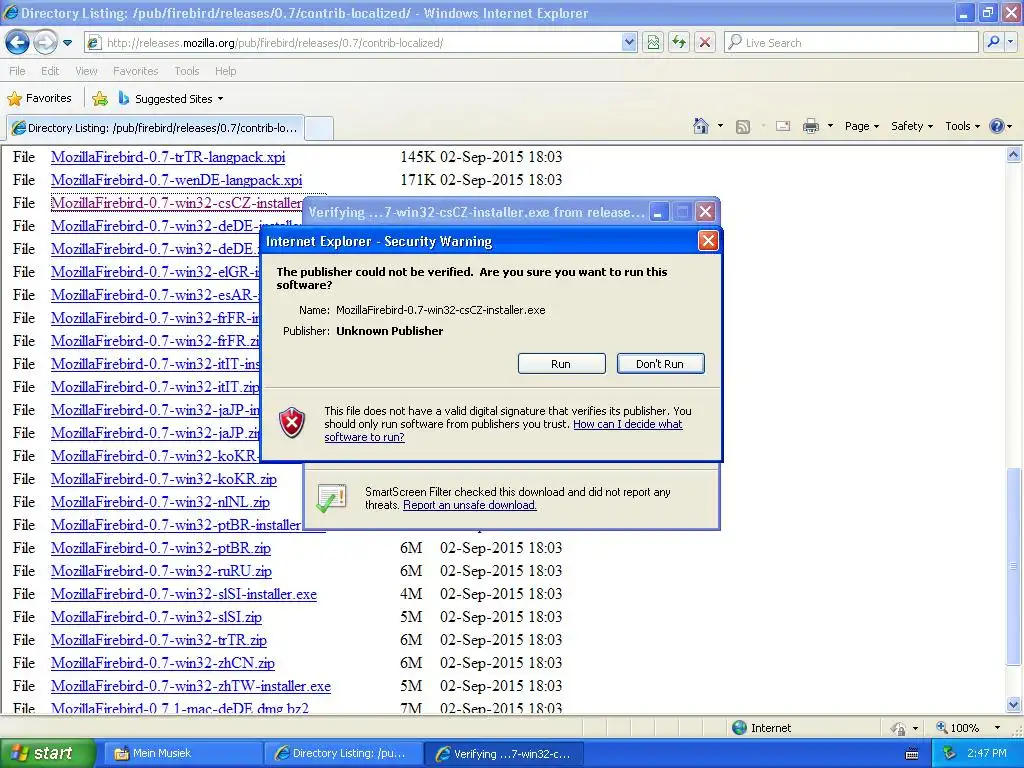Click the red shield warning icon
Screen dimensions: 1024x768
[292, 423]
